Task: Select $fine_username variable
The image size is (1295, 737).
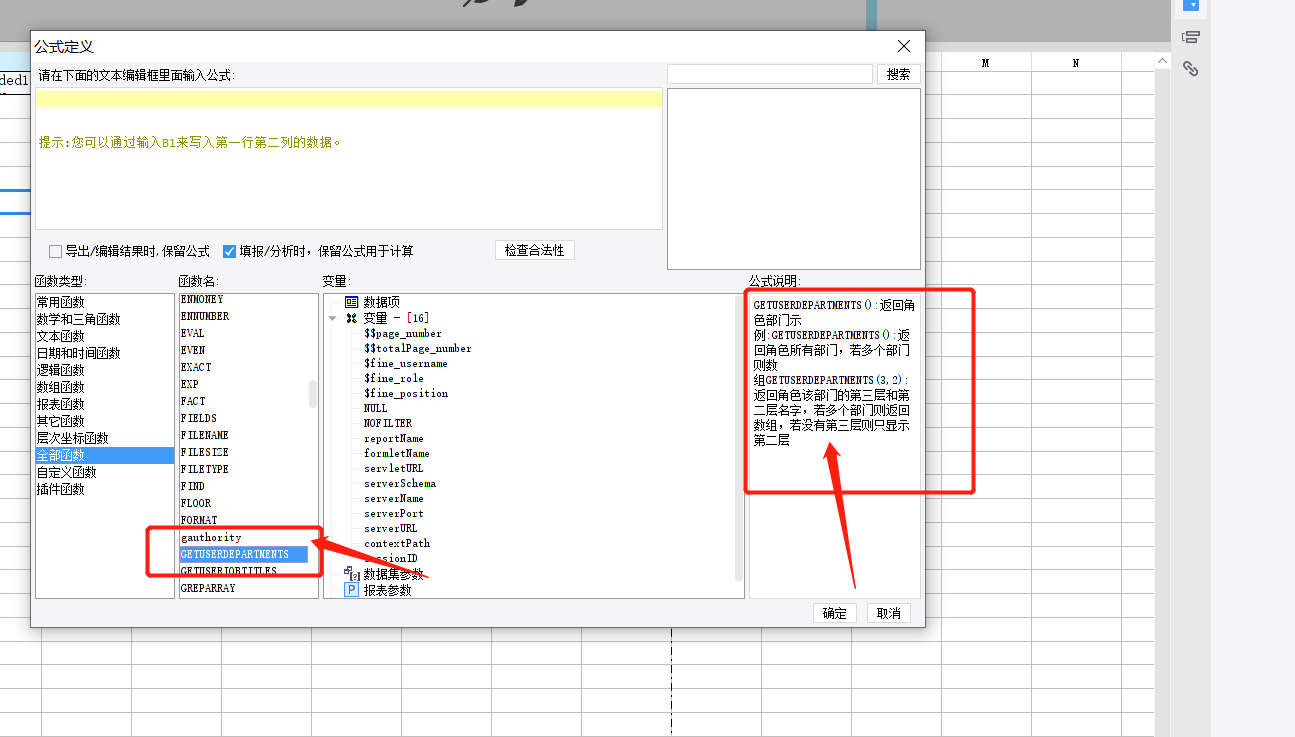Action: pyautogui.click(x=405, y=363)
